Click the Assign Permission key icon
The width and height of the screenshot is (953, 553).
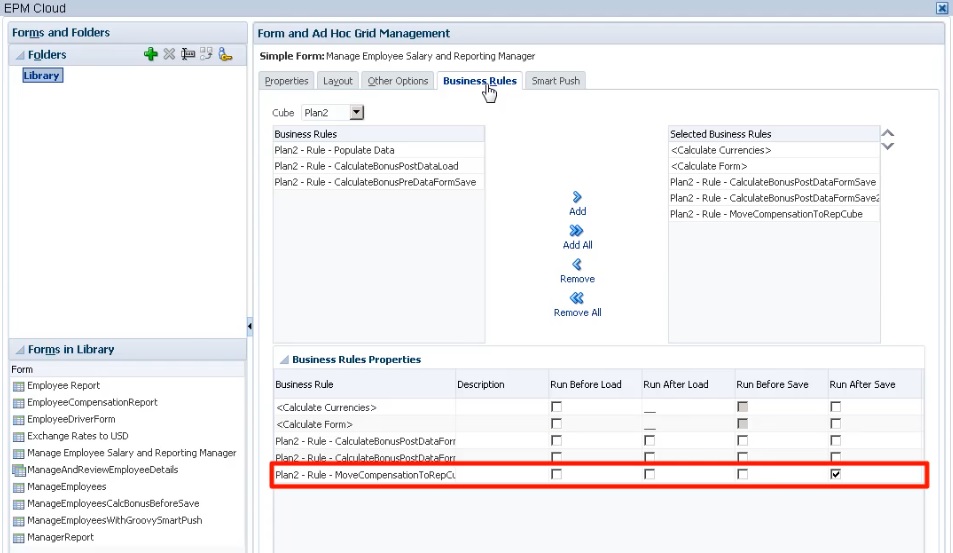(225, 54)
